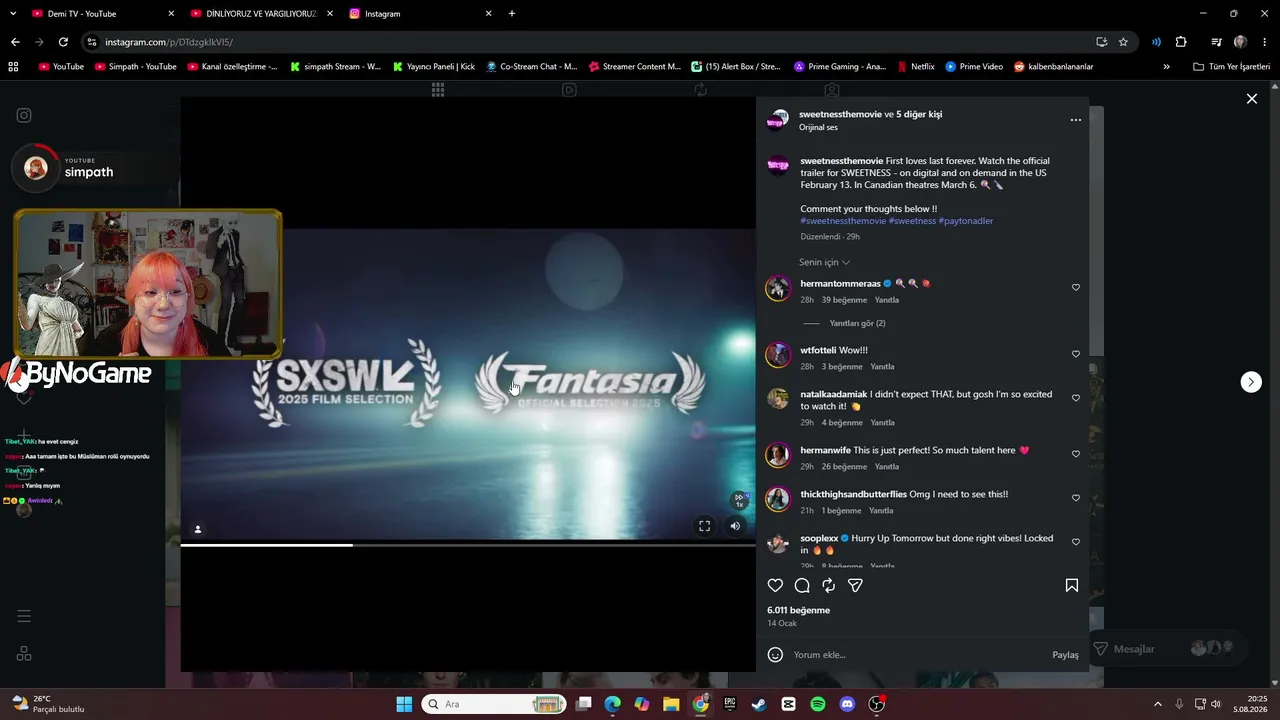
Task: Open the three-dot post options menu
Action: point(1076,120)
